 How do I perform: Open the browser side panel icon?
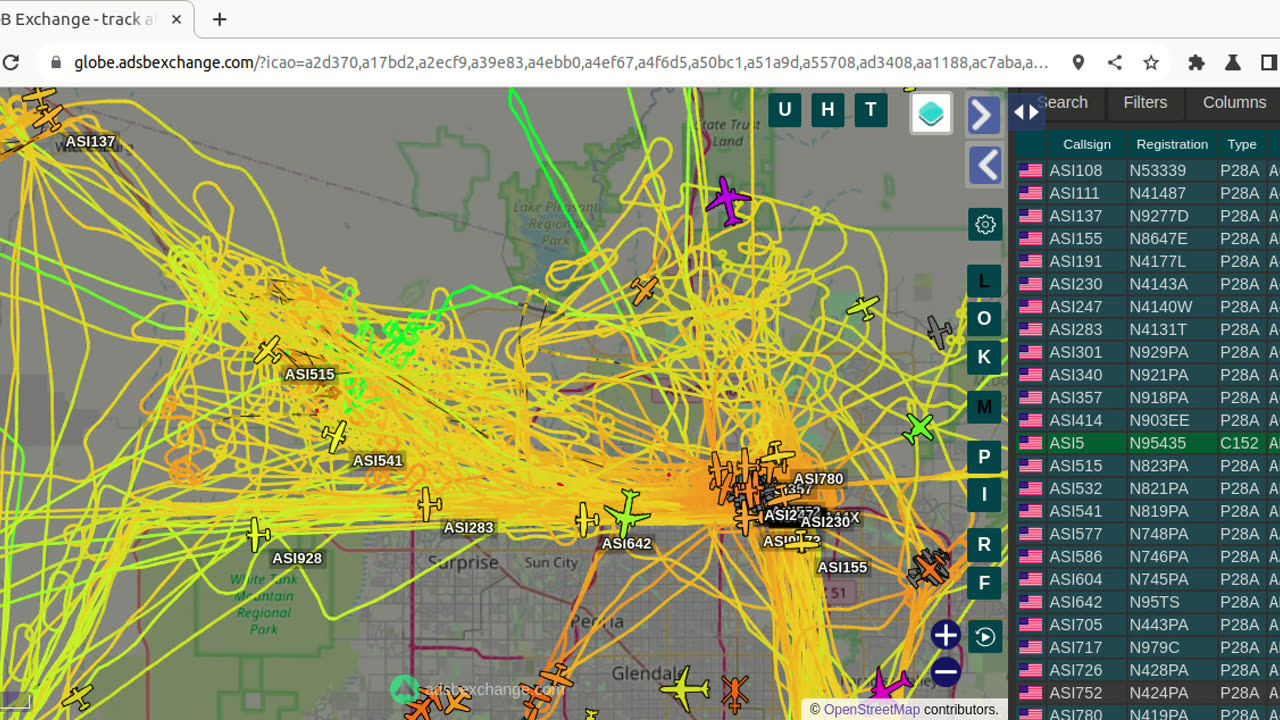coord(1268,62)
